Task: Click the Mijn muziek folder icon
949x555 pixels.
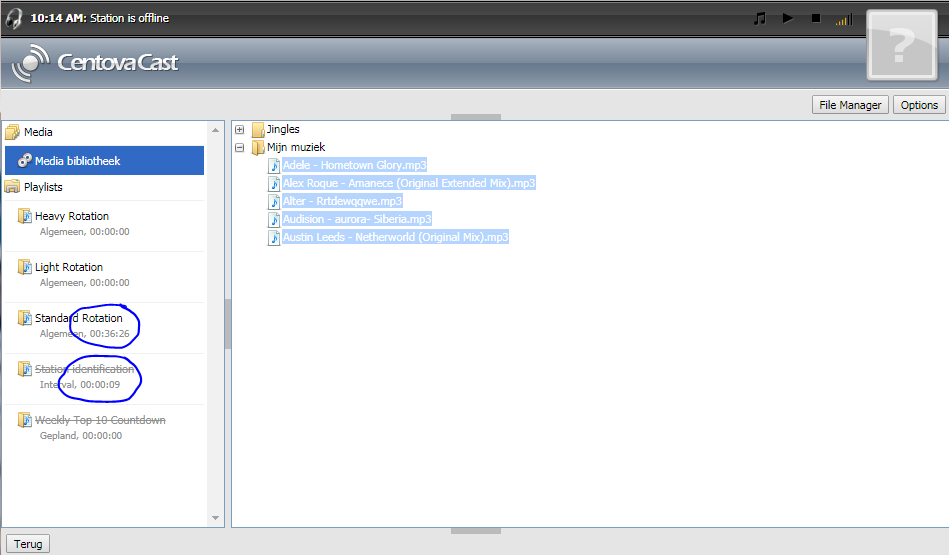Action: pos(258,147)
